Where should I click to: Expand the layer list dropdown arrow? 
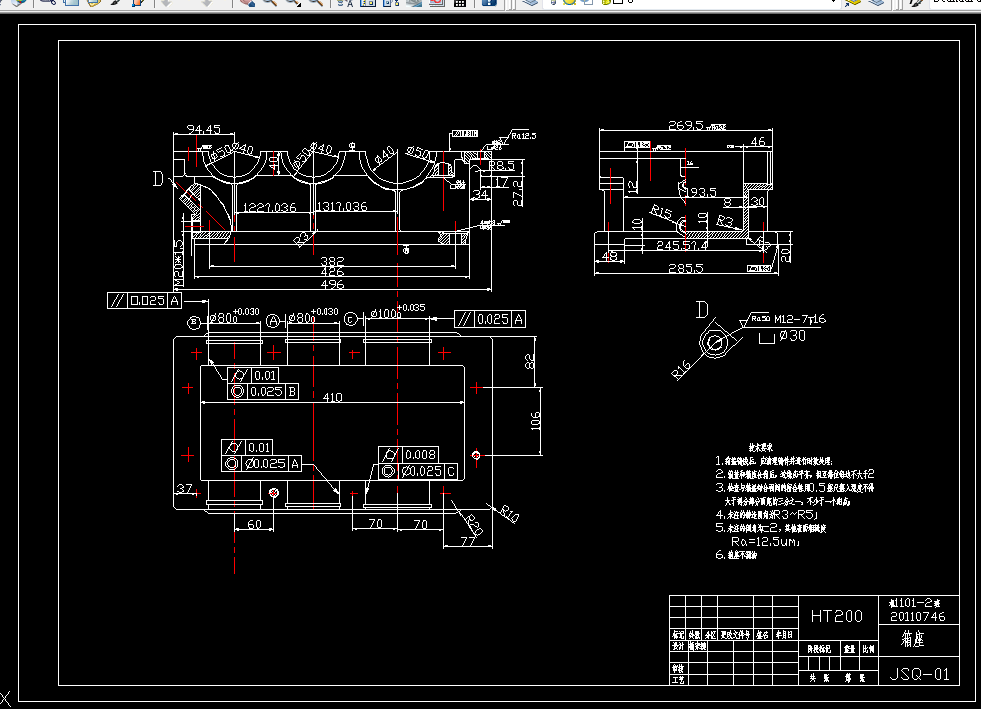tap(833, 2)
